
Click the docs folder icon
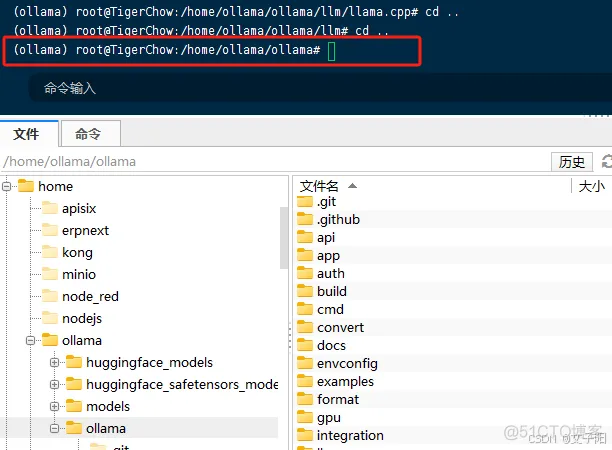coord(305,345)
